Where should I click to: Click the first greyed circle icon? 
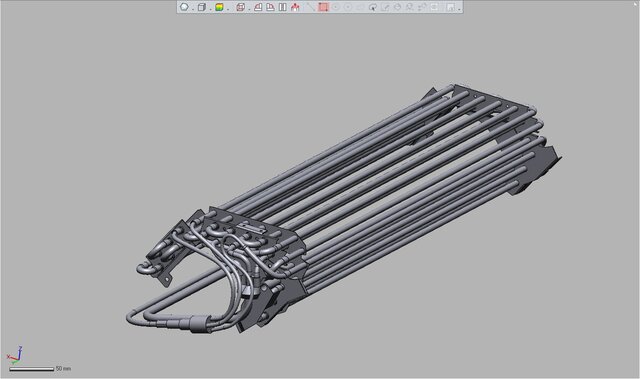(x=336, y=7)
